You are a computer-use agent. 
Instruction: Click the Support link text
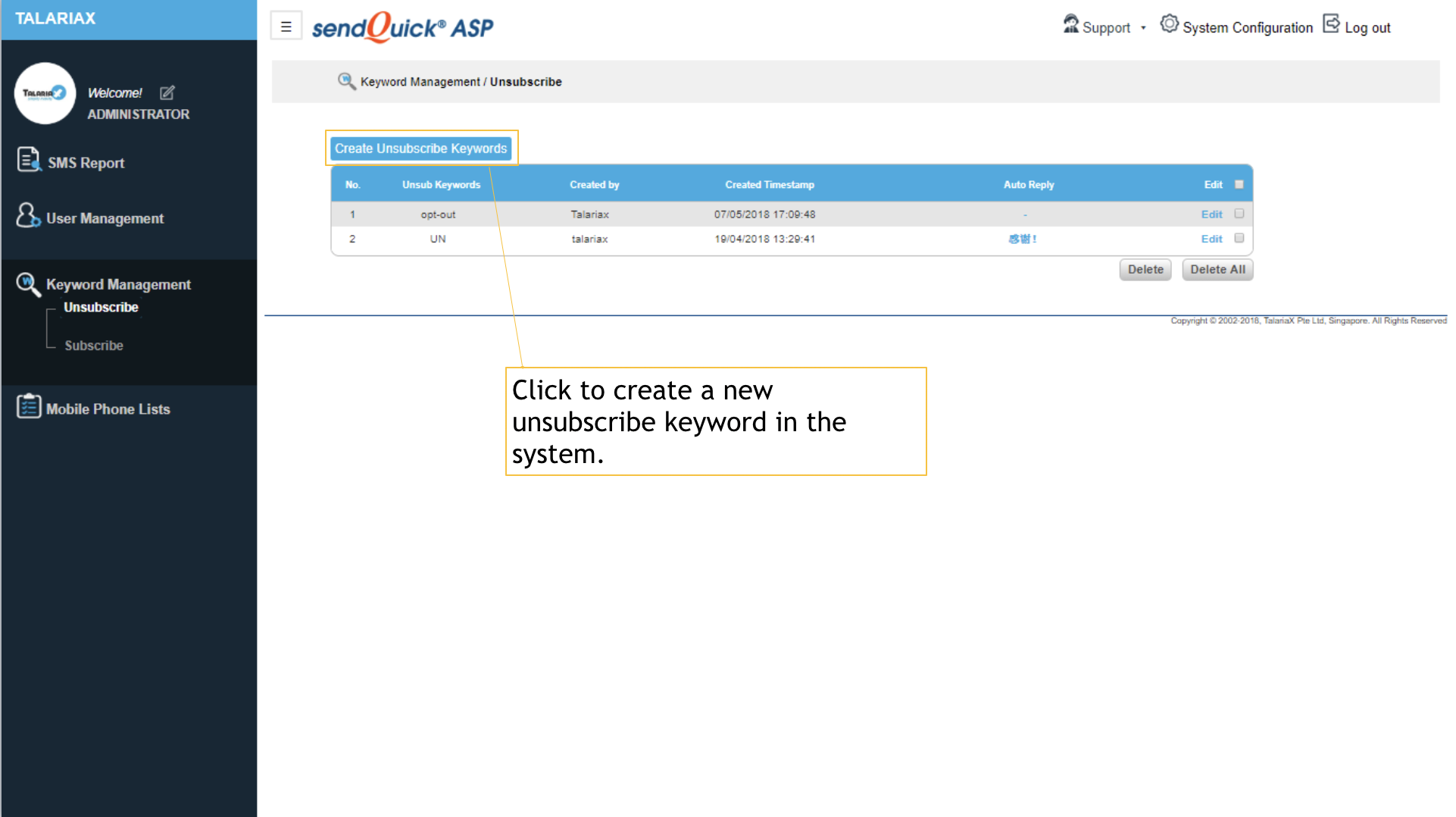1106,28
